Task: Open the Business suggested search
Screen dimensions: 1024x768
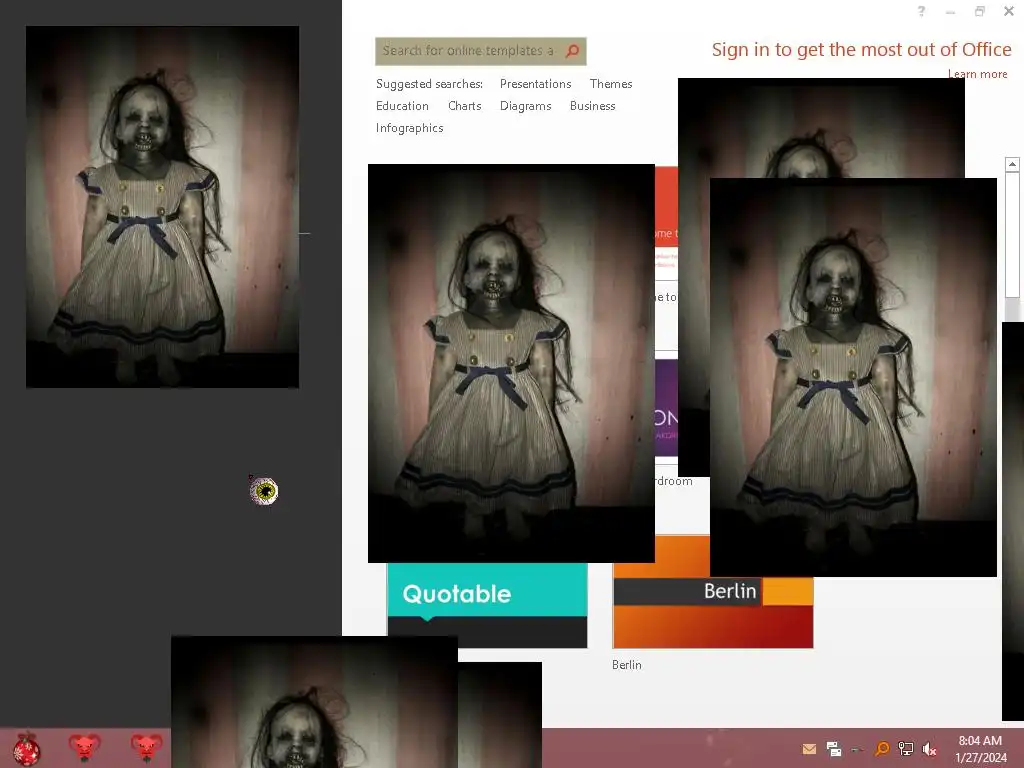Action: pos(592,106)
